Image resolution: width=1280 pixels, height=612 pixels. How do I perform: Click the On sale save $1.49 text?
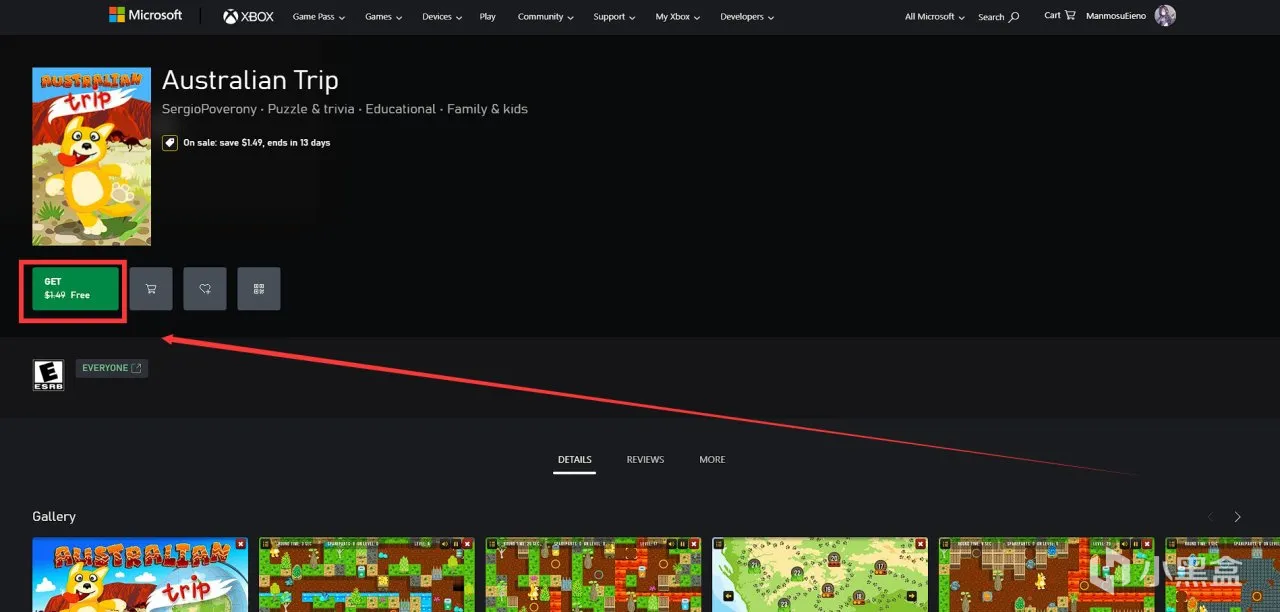coord(257,143)
